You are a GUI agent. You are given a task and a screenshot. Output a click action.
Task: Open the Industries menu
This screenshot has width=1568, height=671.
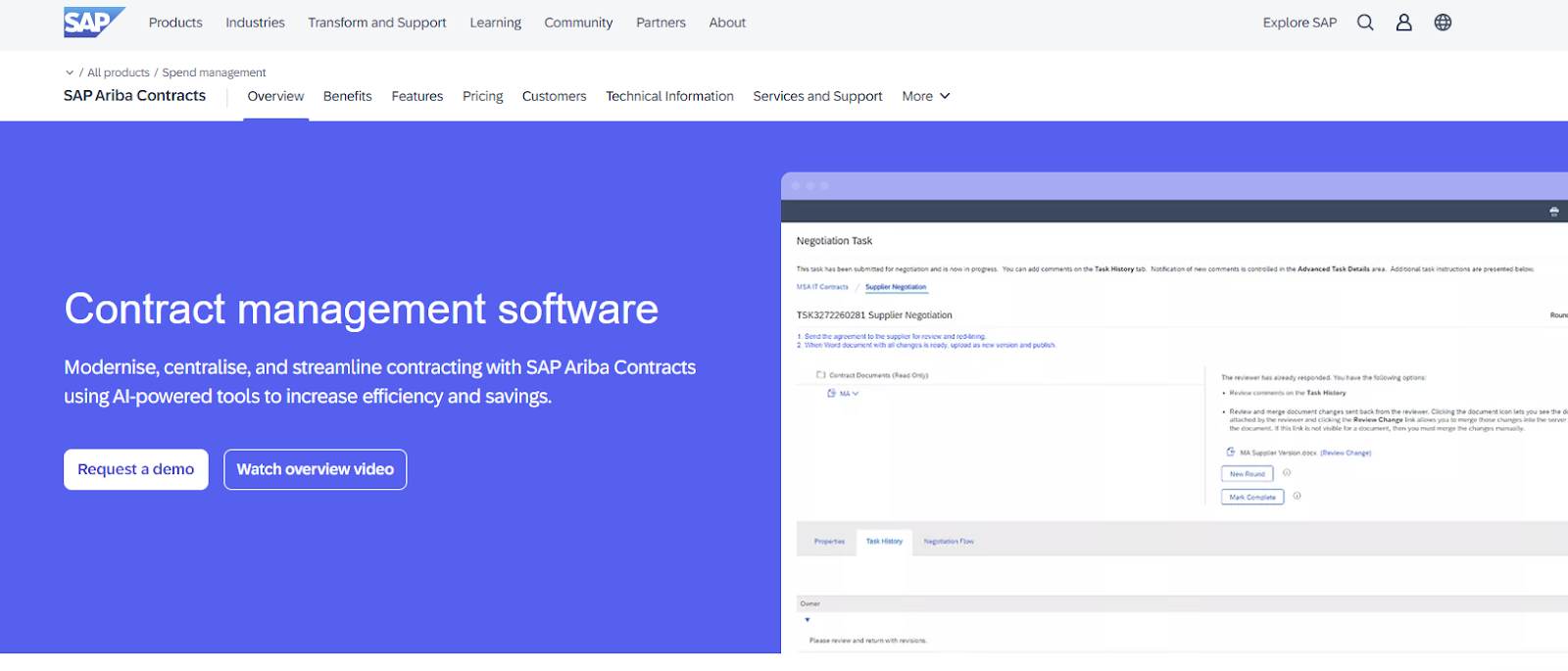(x=255, y=23)
